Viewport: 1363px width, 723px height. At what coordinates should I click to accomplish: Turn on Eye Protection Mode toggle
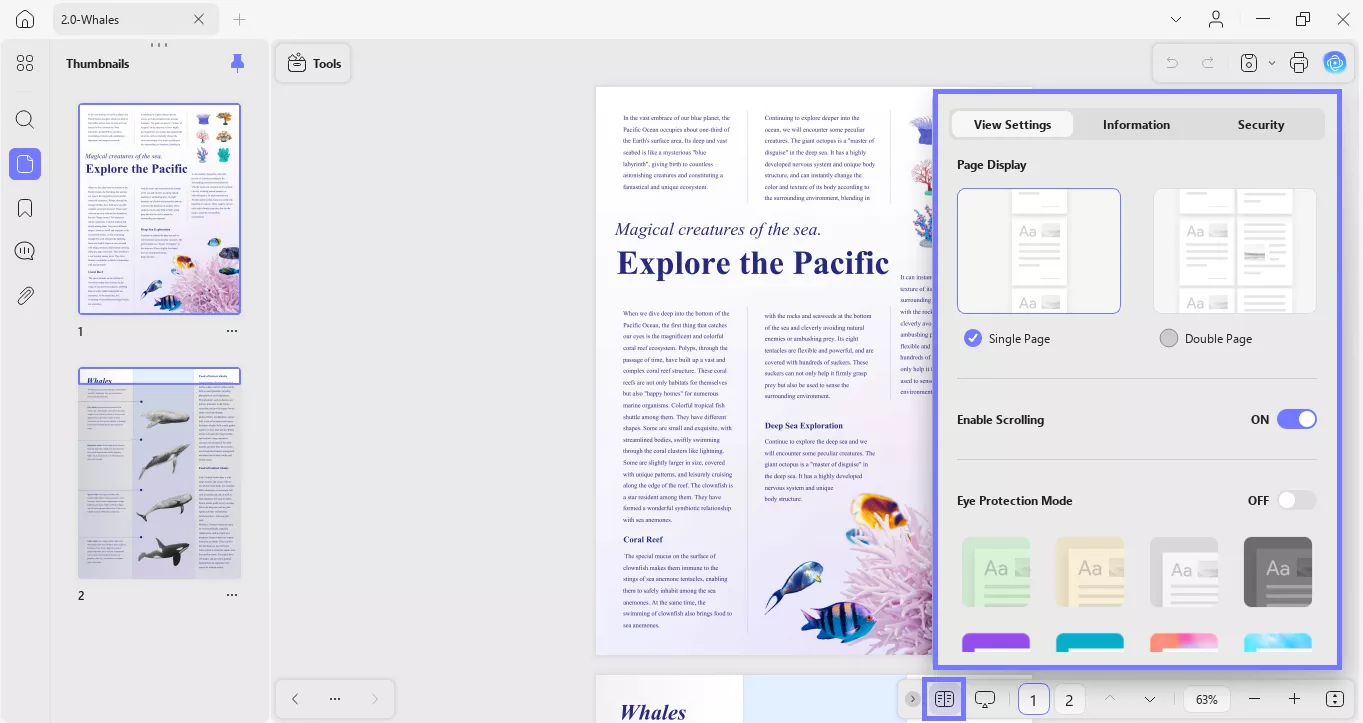1296,501
